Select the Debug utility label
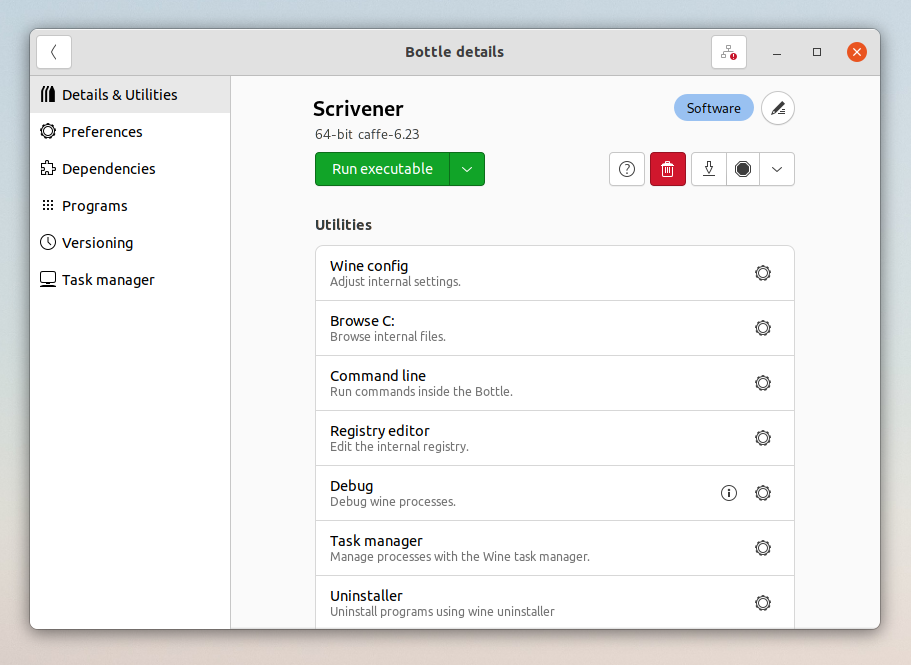 [352, 486]
